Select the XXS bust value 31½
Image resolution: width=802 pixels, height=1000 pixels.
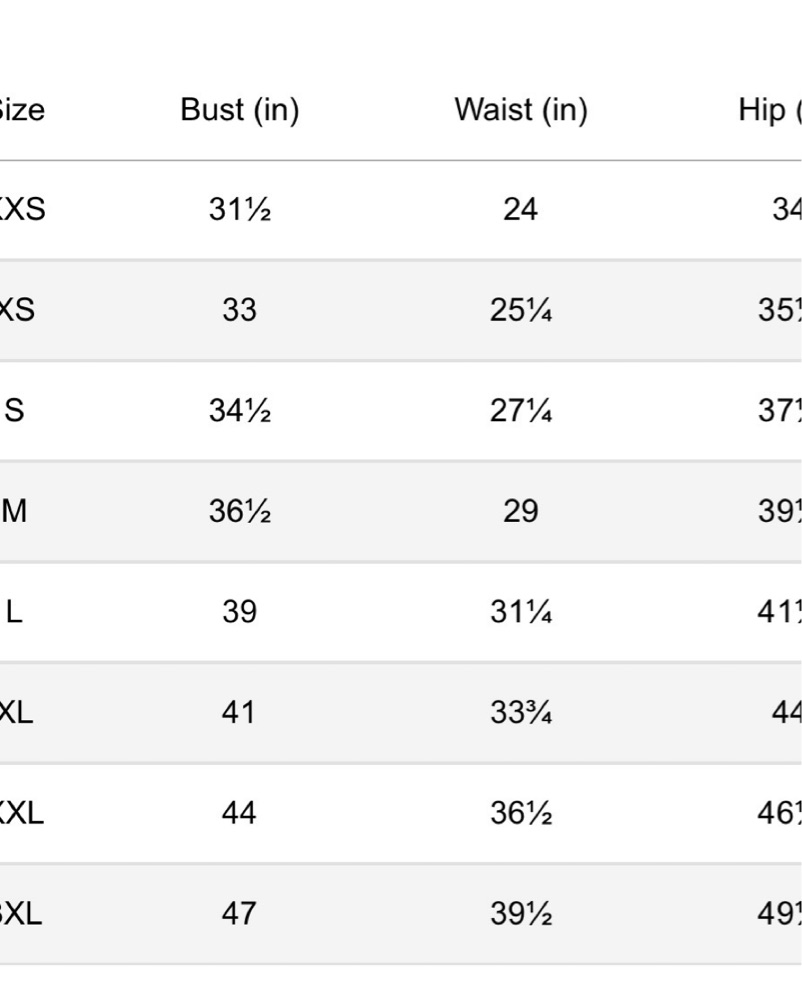pyautogui.click(x=240, y=209)
